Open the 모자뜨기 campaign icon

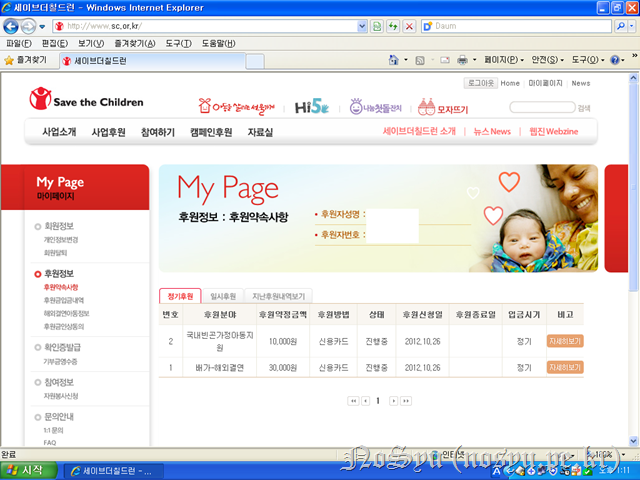445,106
